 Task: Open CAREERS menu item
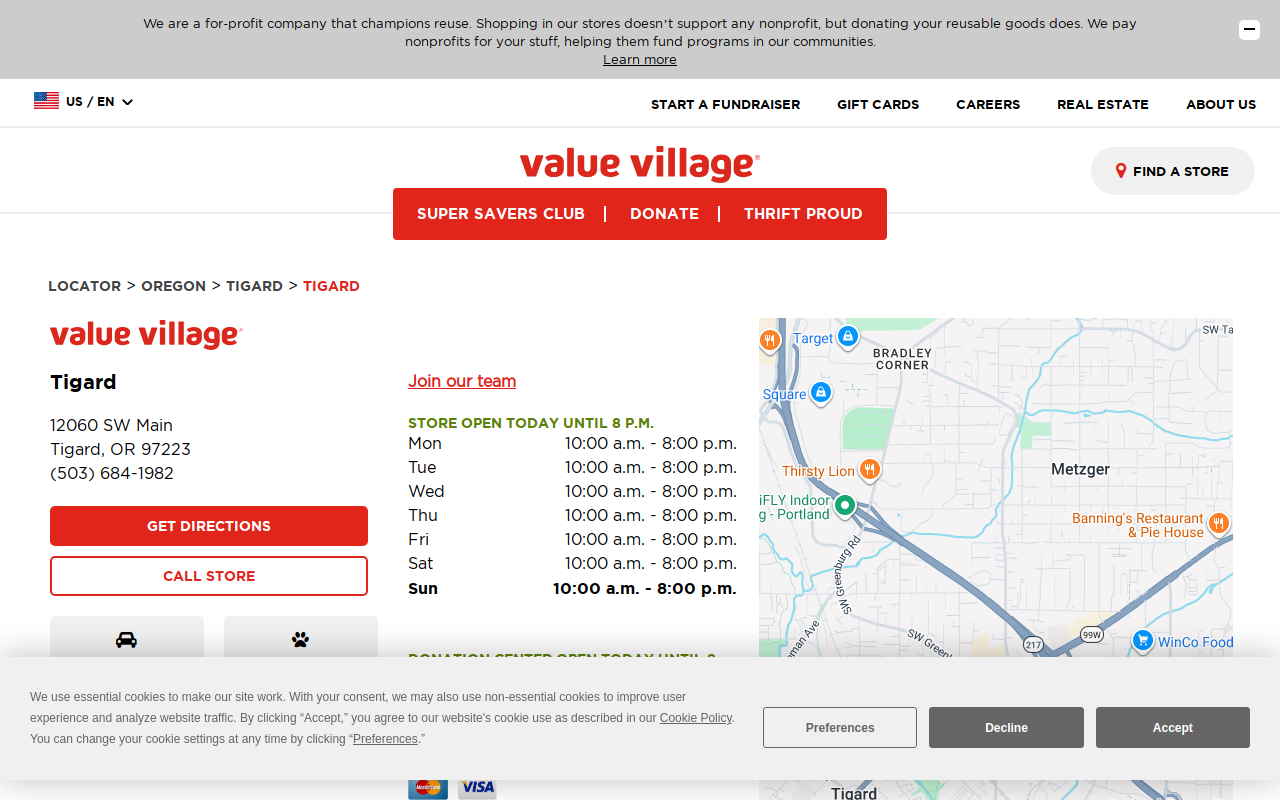click(988, 104)
